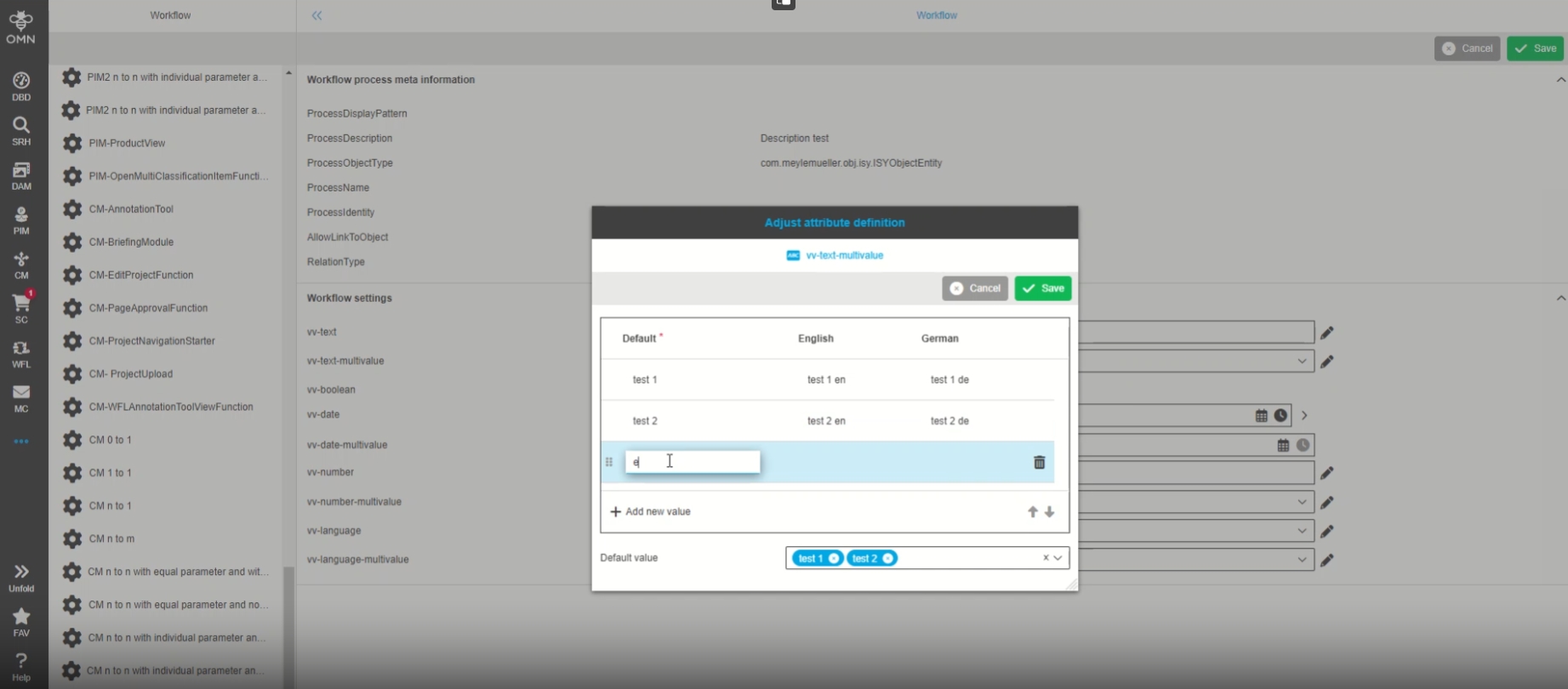Collapse the Workflow settings section
Viewport: 1568px width, 689px height.
point(1560,299)
